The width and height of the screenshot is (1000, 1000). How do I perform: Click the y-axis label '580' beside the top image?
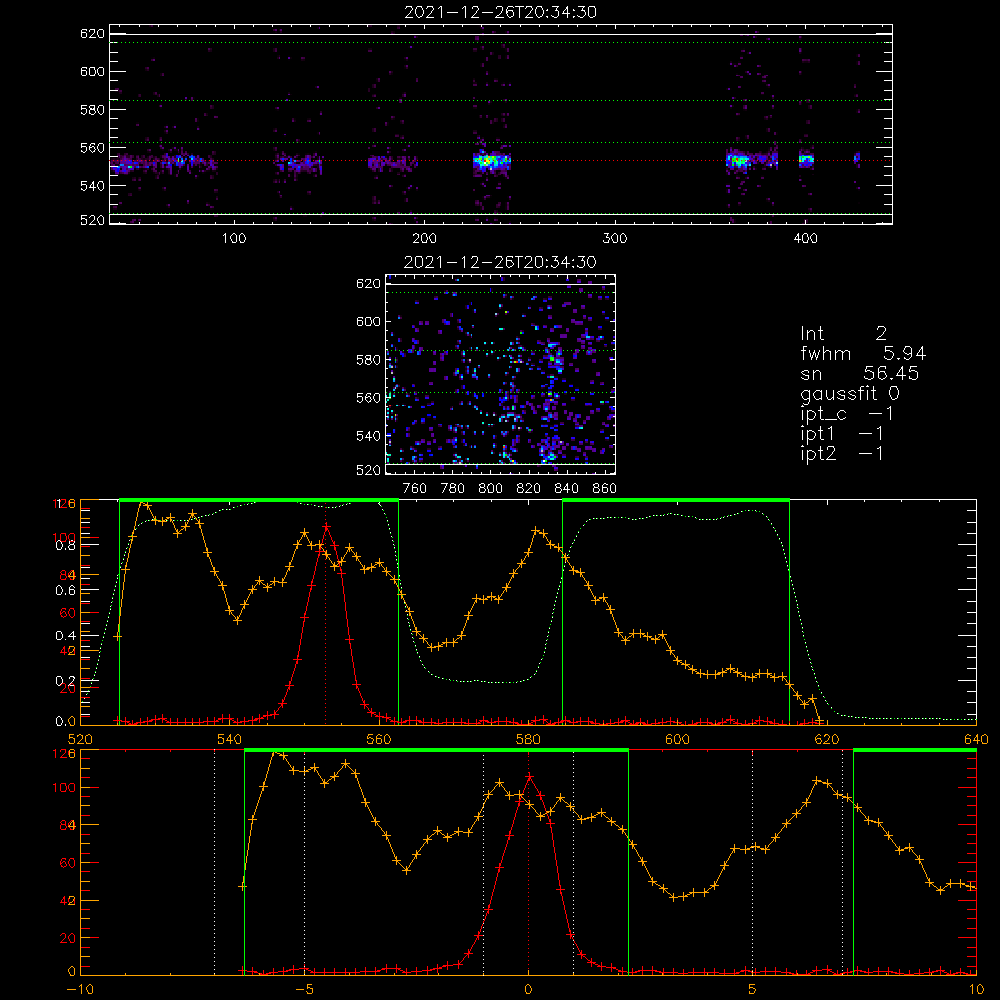point(92,110)
